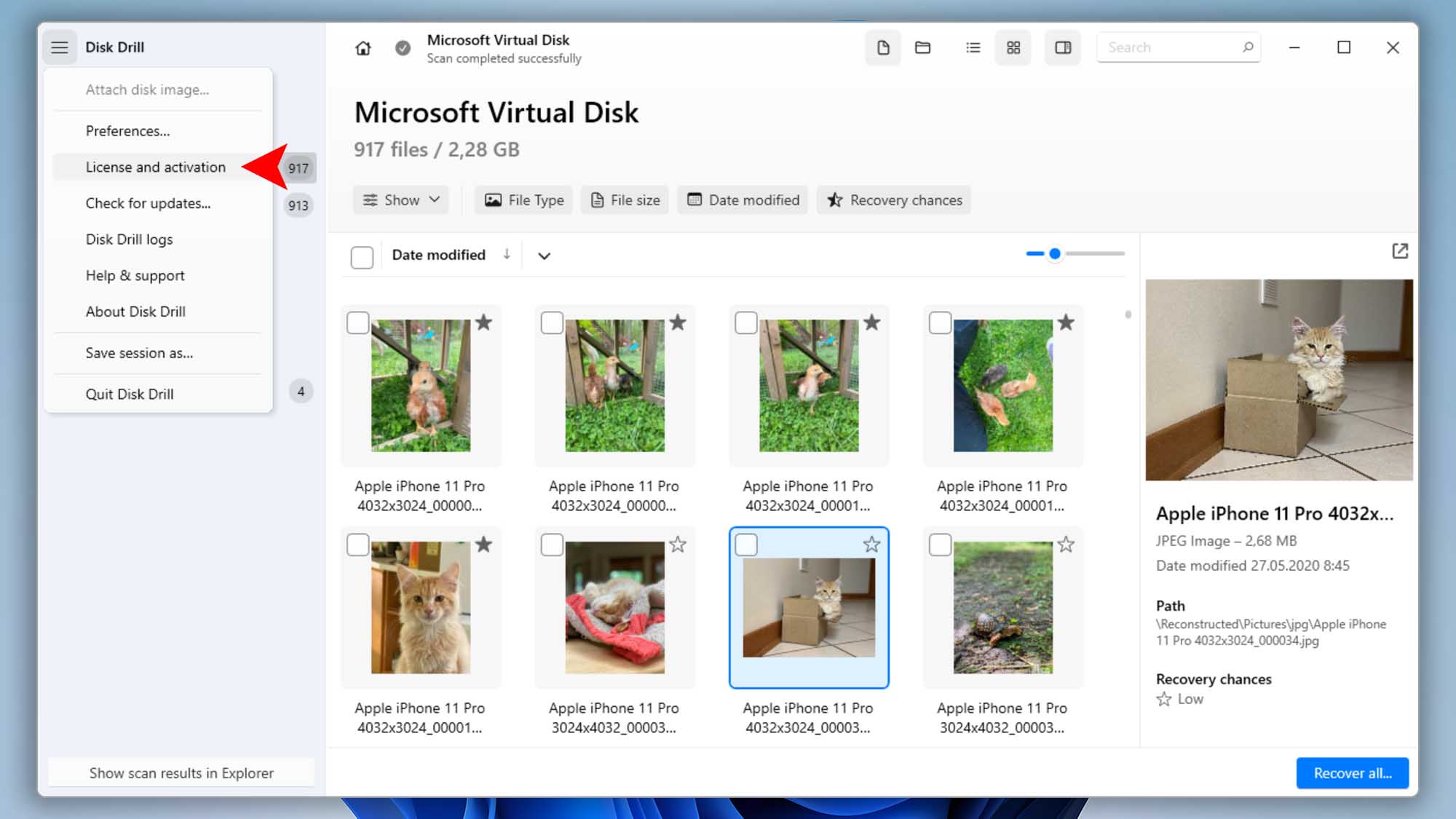Check the third chicken photo checkbox

pos(746,323)
